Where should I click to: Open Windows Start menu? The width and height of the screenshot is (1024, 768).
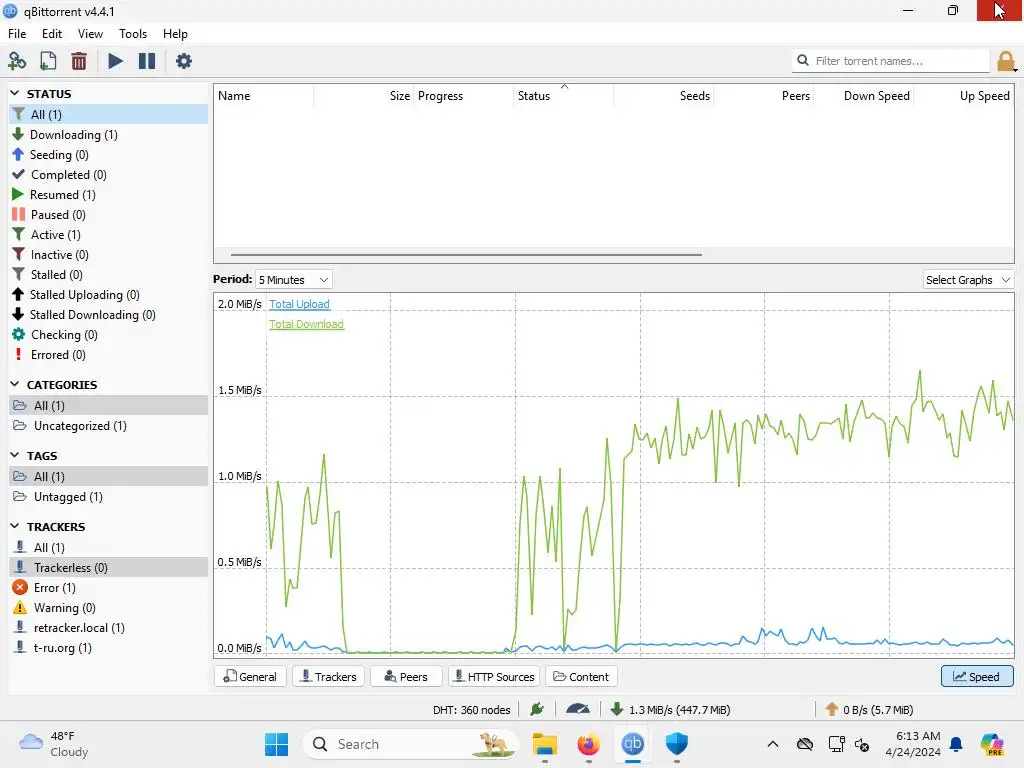pyautogui.click(x=276, y=744)
